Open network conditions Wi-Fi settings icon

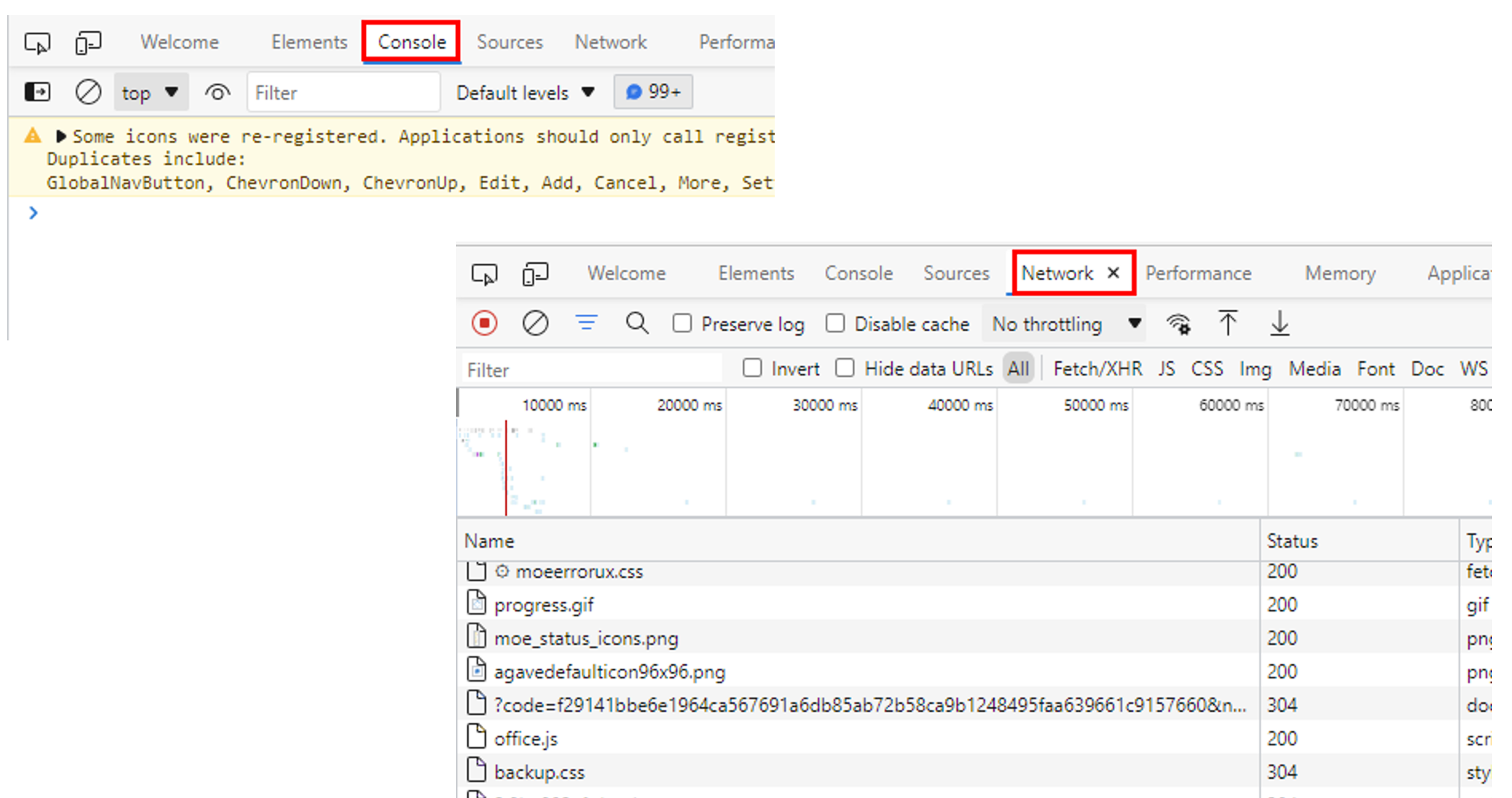(x=1178, y=324)
